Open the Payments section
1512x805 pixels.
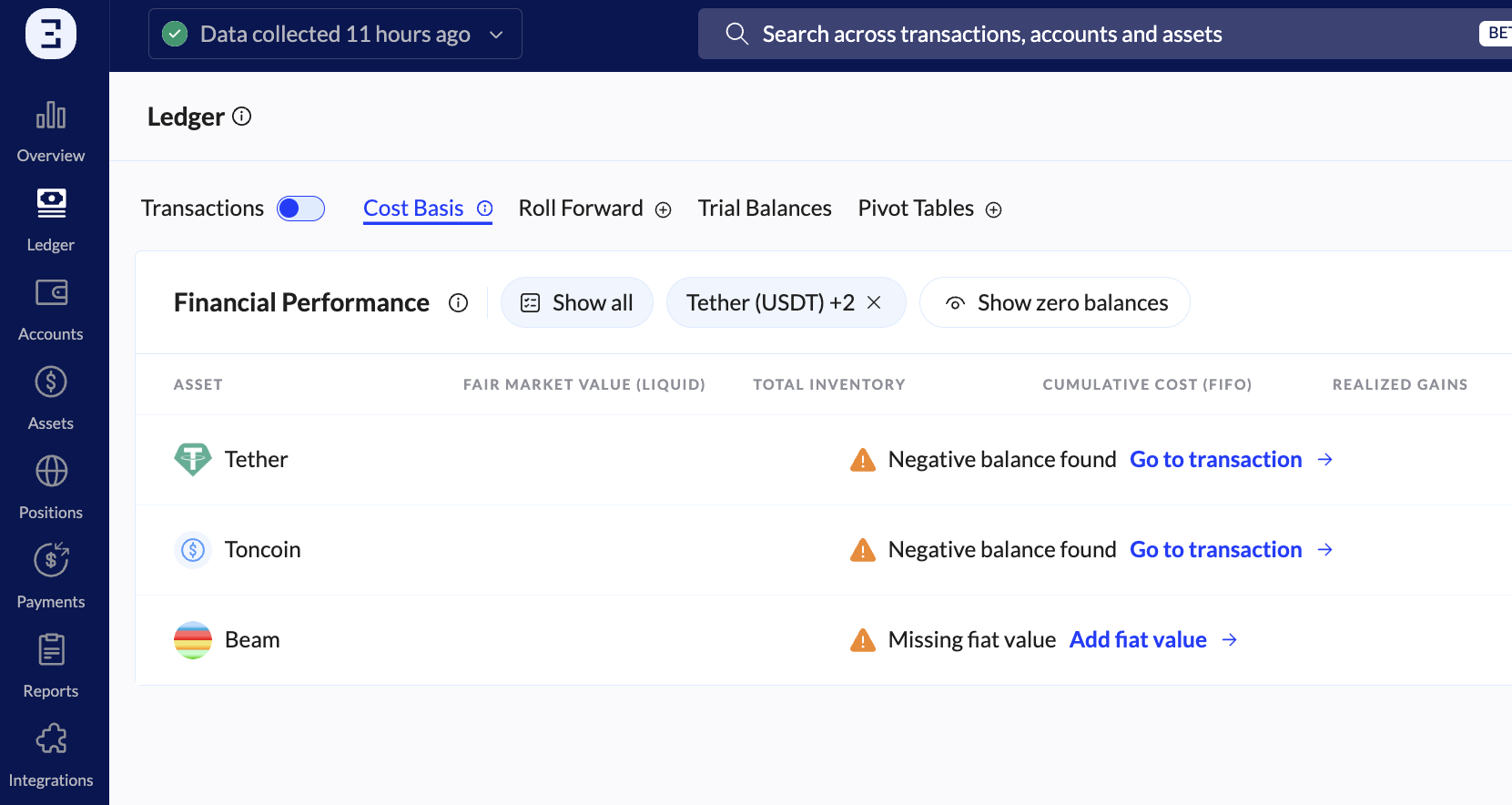(51, 576)
